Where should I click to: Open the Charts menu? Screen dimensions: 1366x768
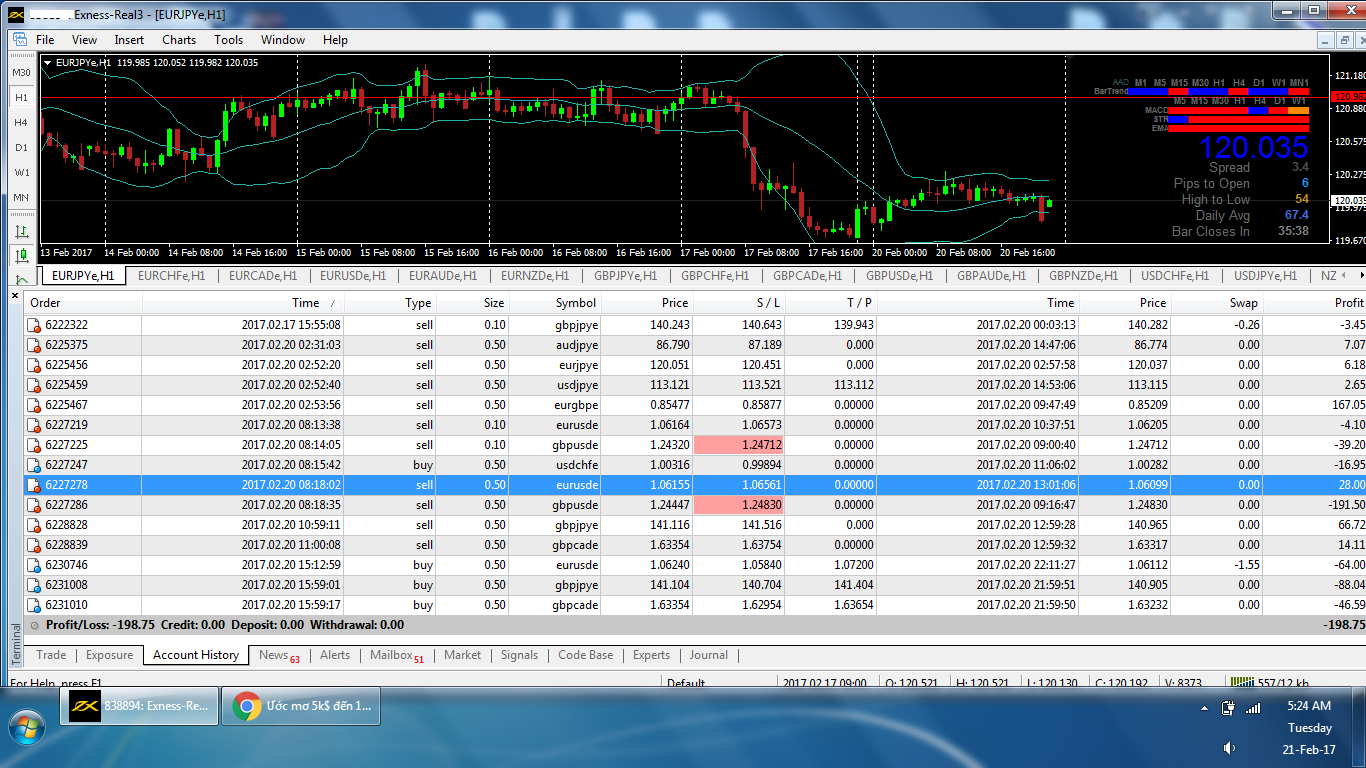click(179, 40)
